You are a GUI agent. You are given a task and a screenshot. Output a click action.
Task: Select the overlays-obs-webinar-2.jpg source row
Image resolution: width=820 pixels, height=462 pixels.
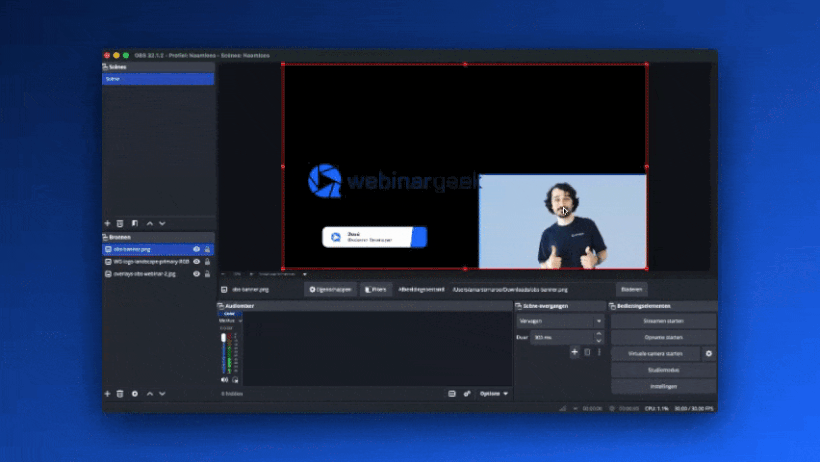[x=158, y=274]
